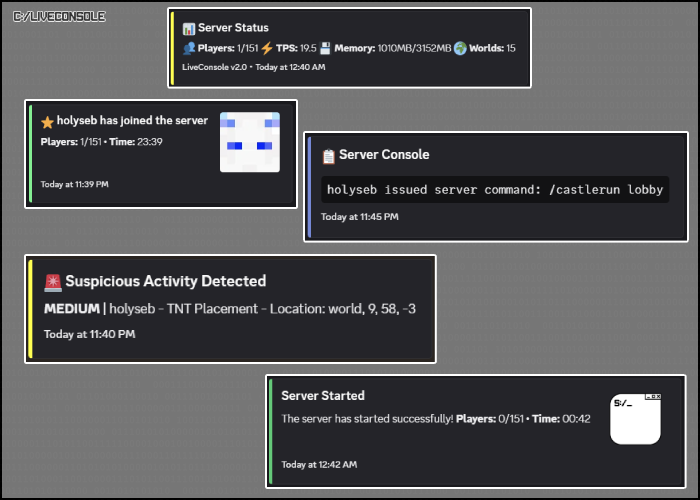700x500 pixels.
Task: Click the MEDIUM severity label
Action: point(72,309)
